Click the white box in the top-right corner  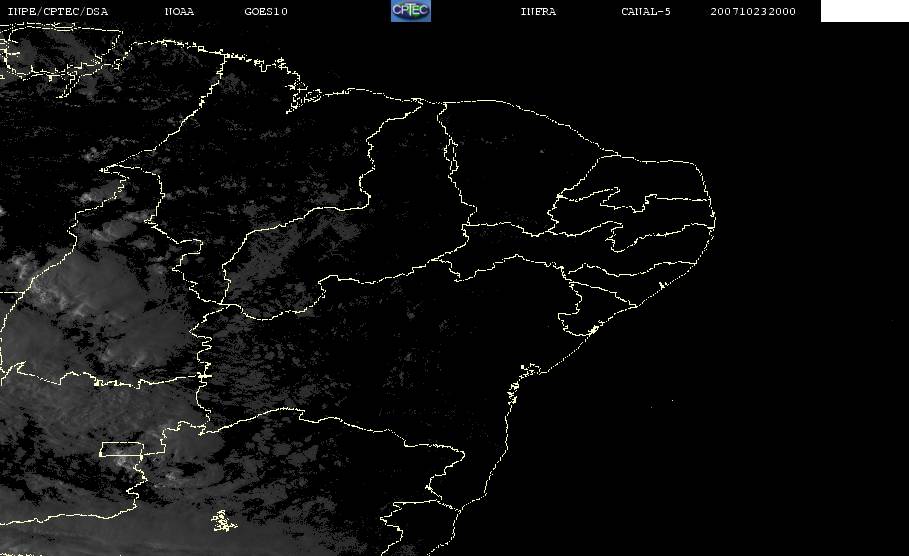865,11
